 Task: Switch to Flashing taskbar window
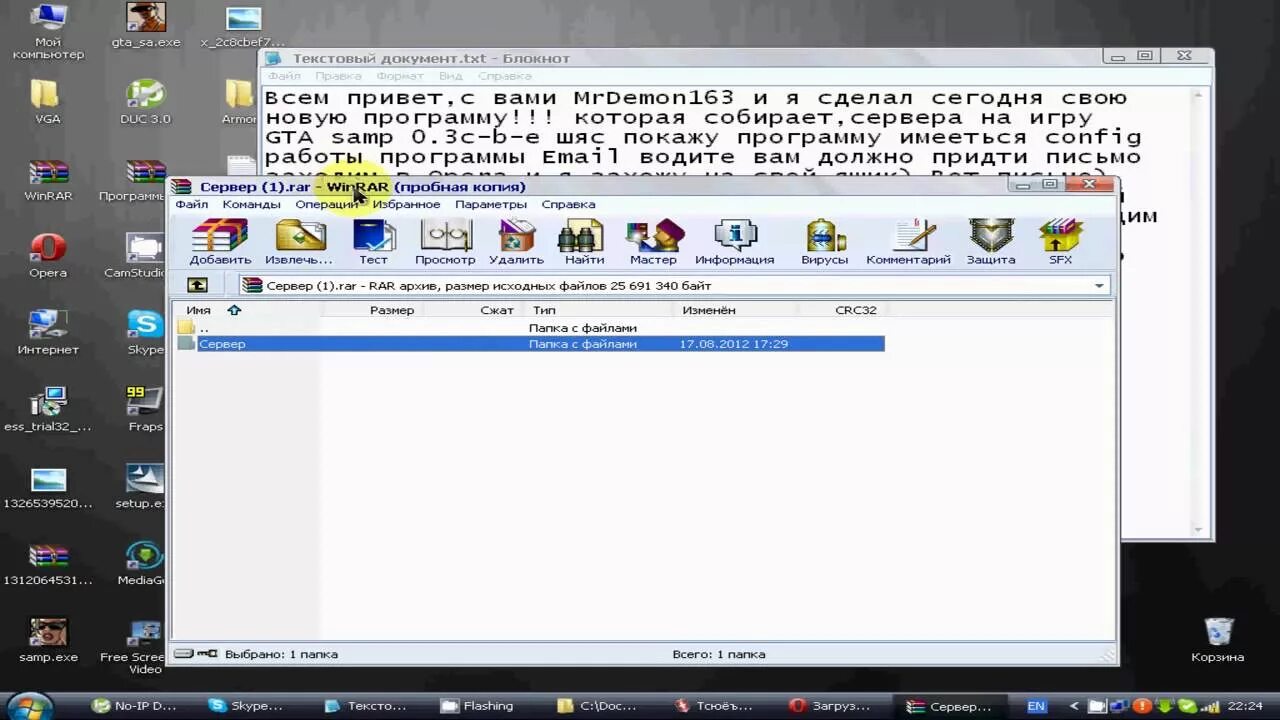(x=488, y=705)
